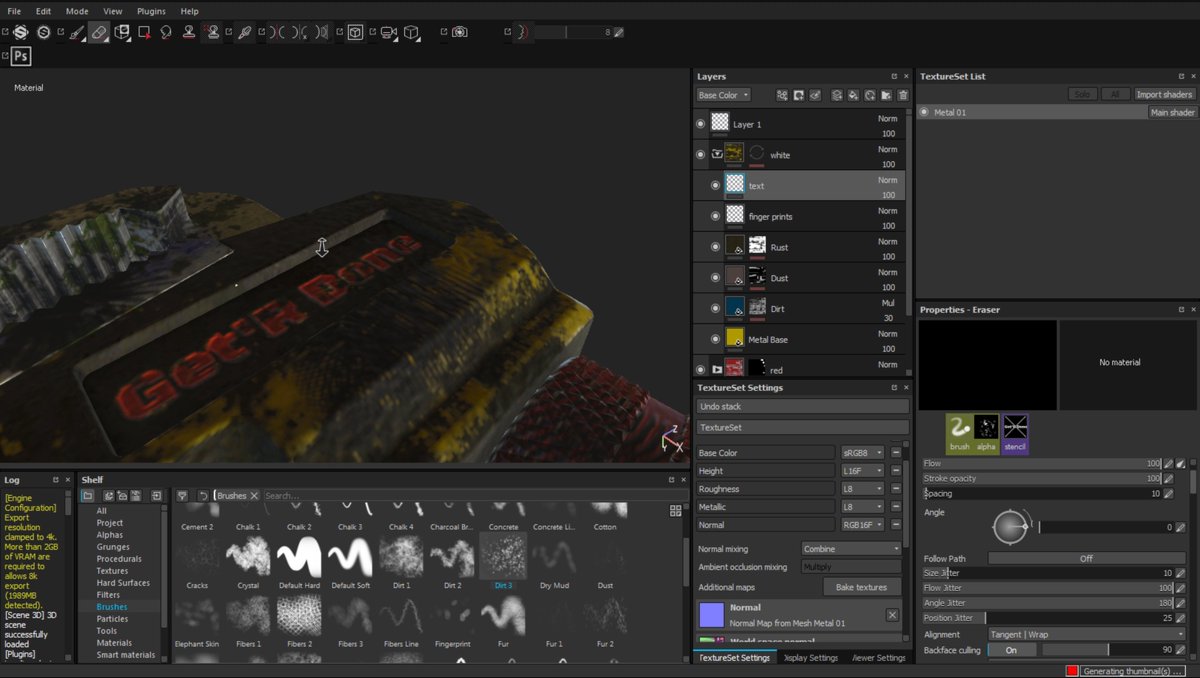This screenshot has width=1200, height=678.
Task: Click Add folder icon in Layers panel
Action: pyautogui.click(x=886, y=95)
